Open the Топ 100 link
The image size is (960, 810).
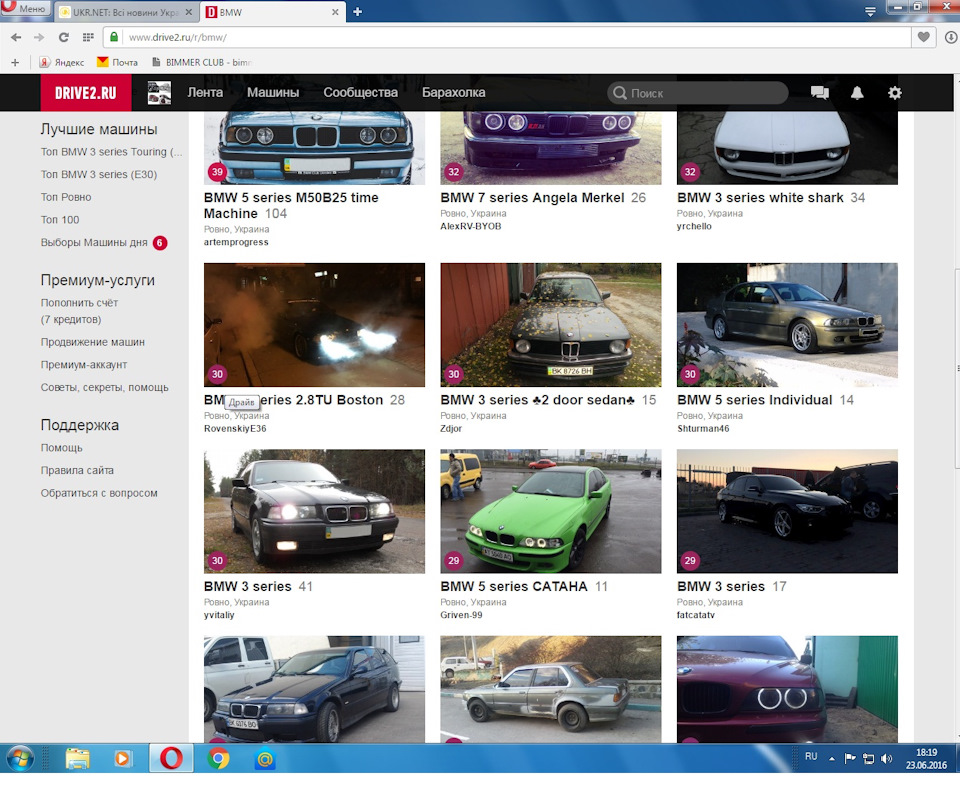60,220
